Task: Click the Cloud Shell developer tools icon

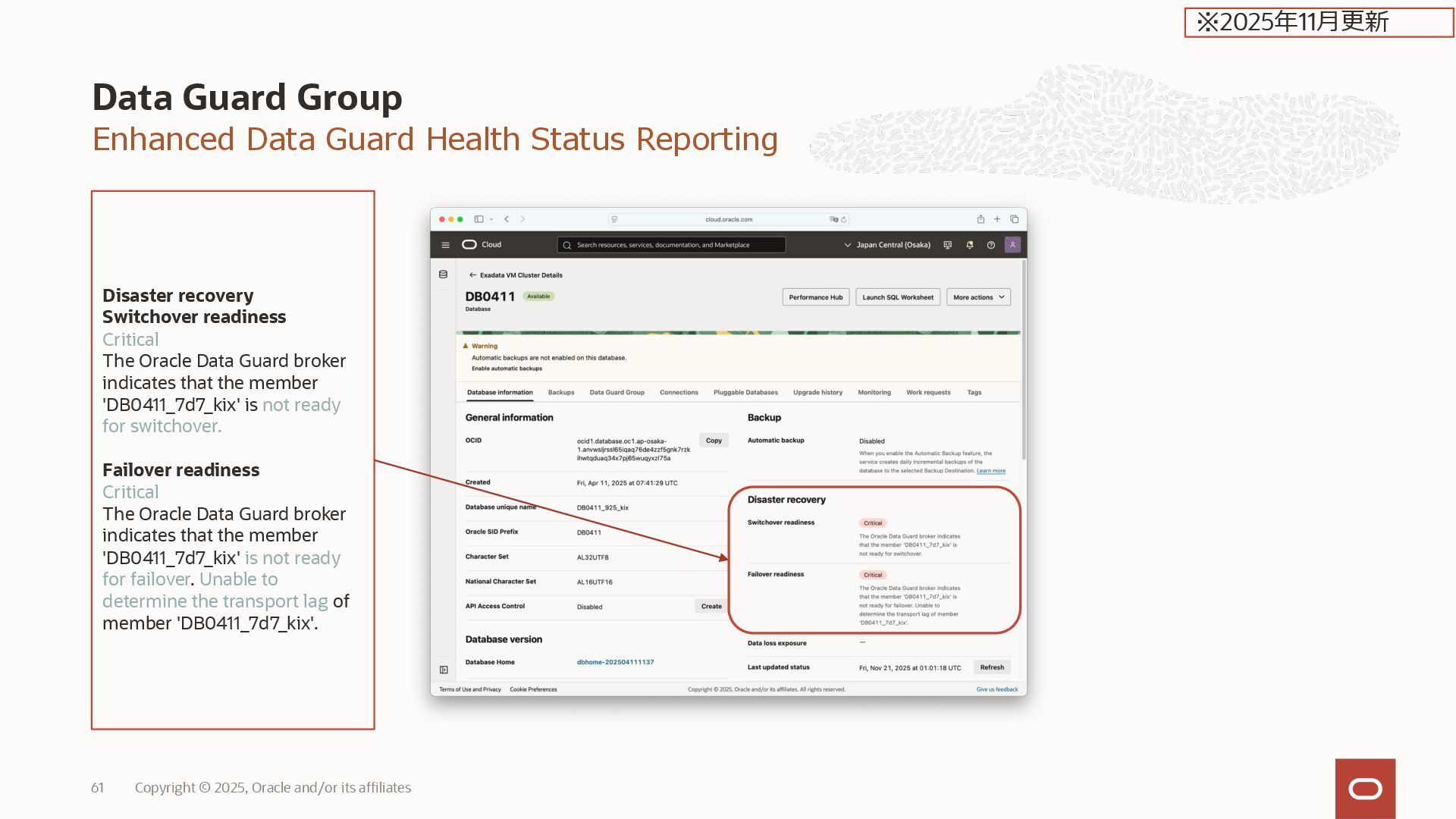Action: (x=947, y=245)
